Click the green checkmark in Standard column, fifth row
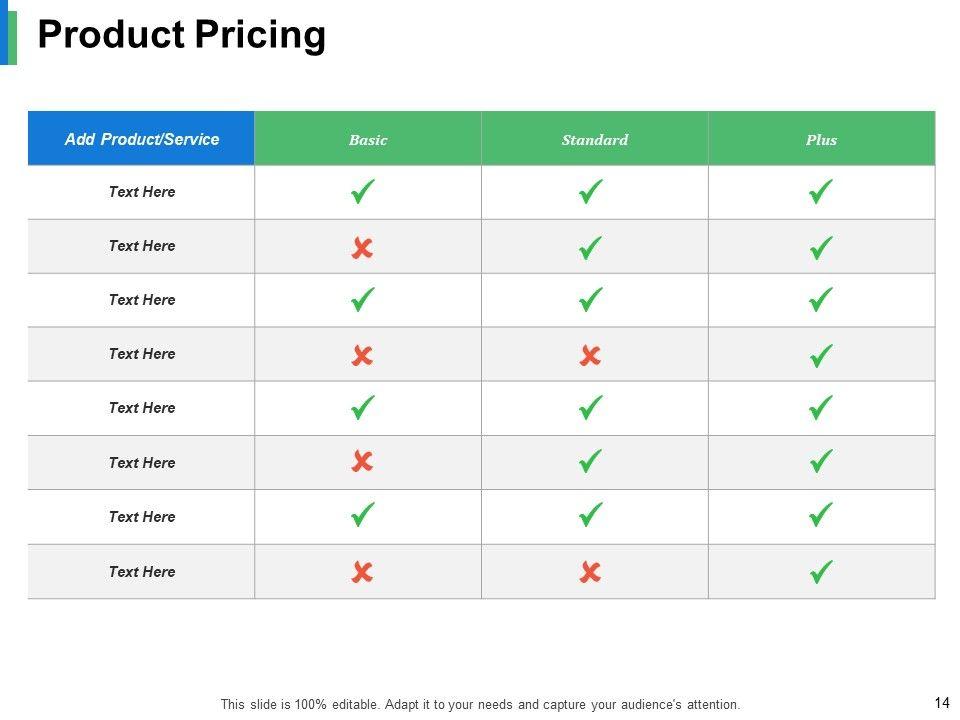 (590, 407)
